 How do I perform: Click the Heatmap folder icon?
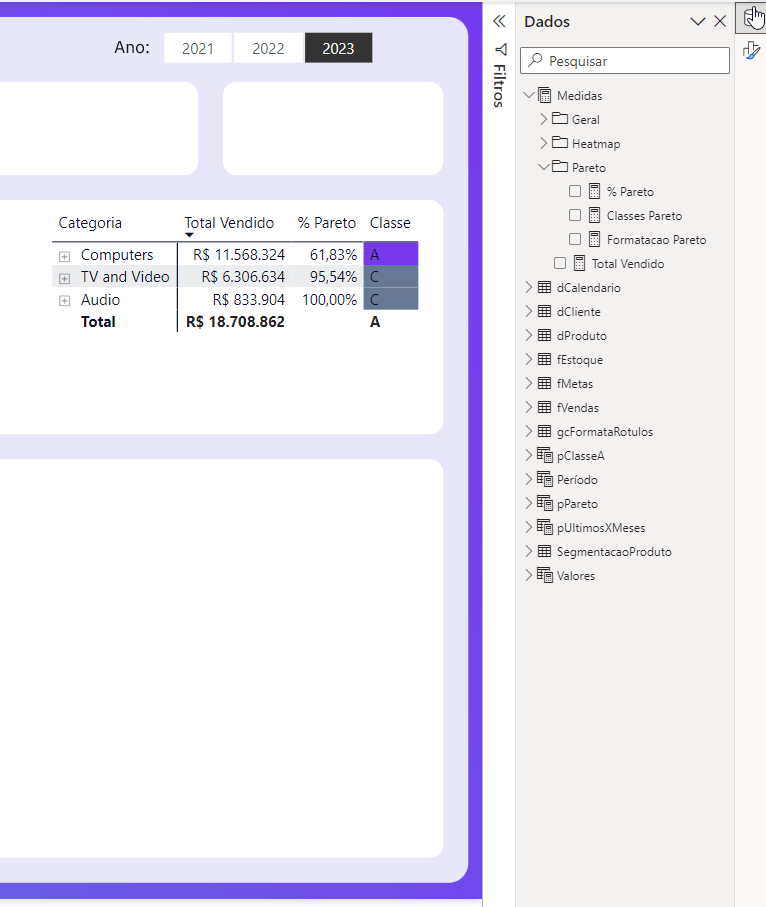point(559,142)
